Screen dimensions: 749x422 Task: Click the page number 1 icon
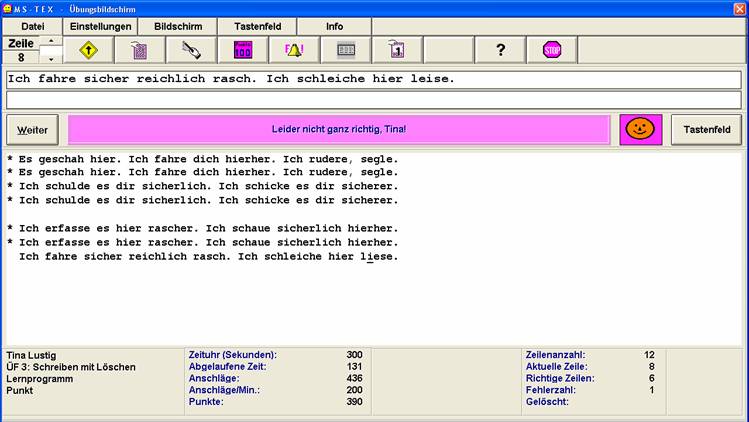click(397, 50)
